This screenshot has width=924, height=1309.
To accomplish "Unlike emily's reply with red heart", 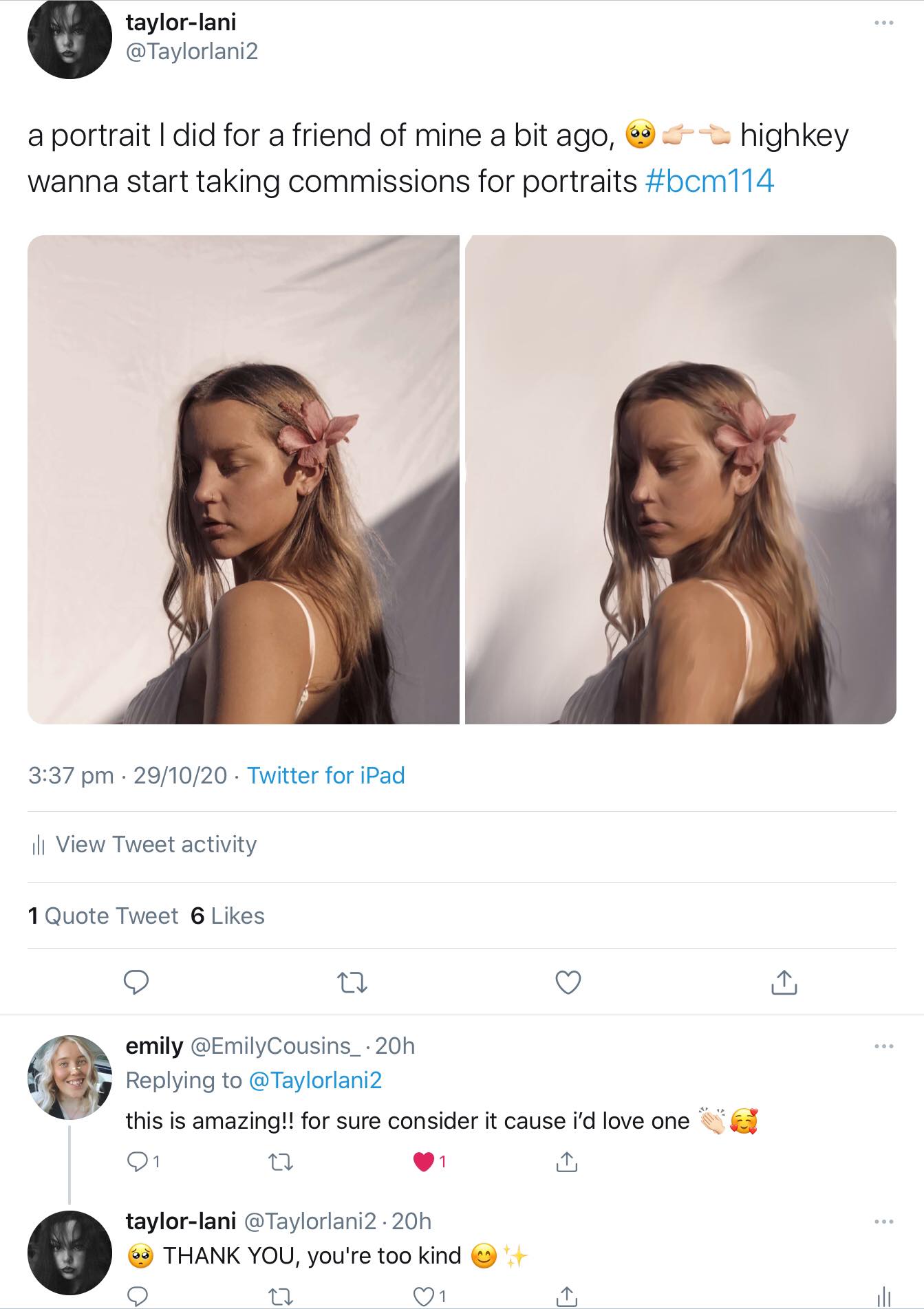I will (x=423, y=1162).
